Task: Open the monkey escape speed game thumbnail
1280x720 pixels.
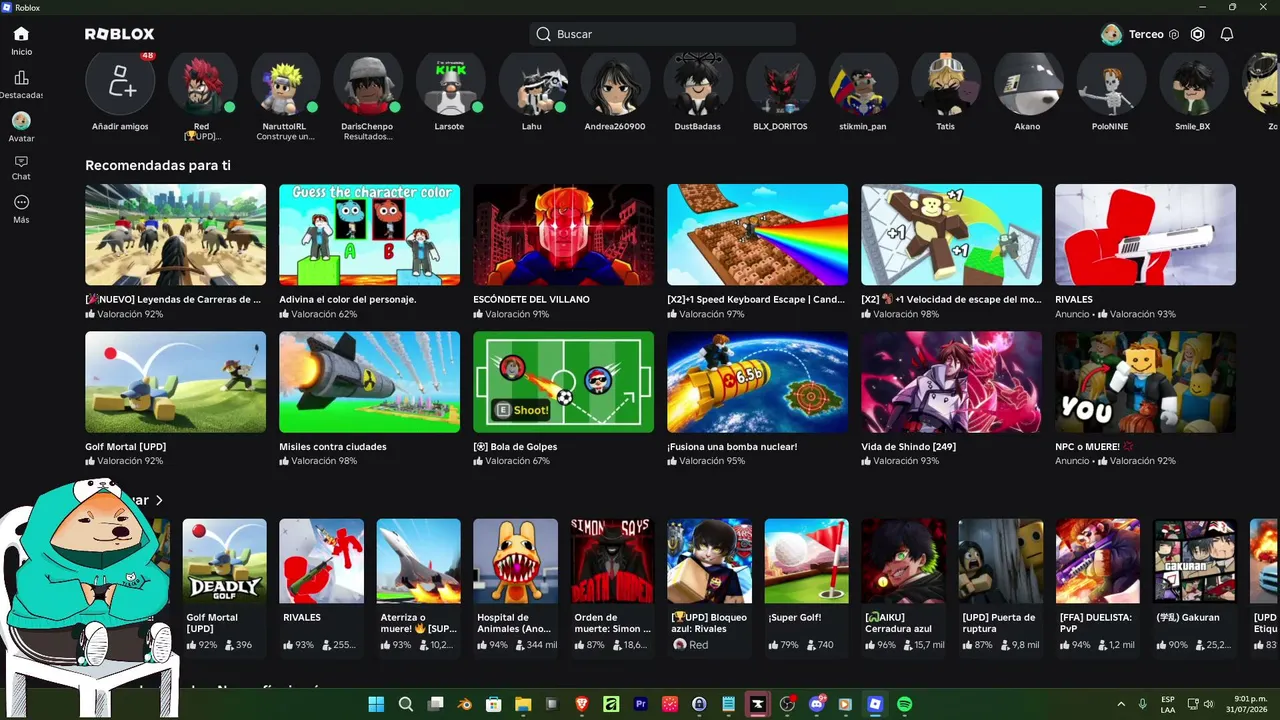Action: coord(951,235)
